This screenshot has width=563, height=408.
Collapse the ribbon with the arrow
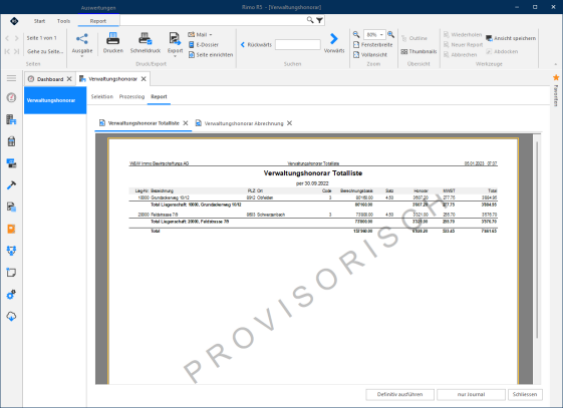click(x=556, y=64)
